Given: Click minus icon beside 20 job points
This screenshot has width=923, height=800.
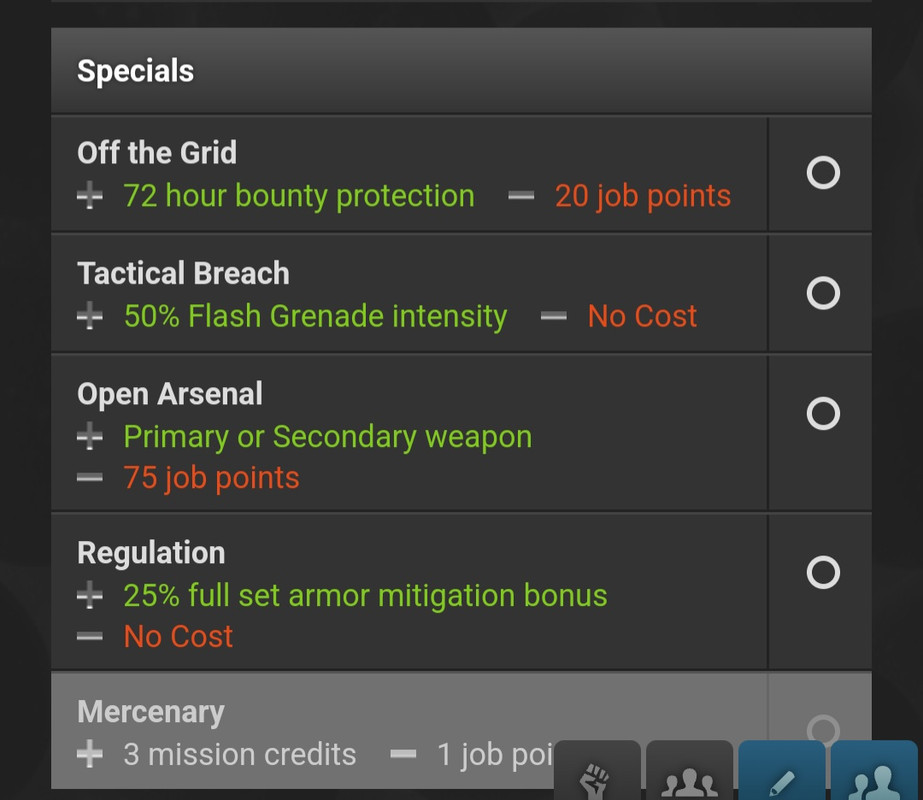Looking at the screenshot, I should pos(521,196).
